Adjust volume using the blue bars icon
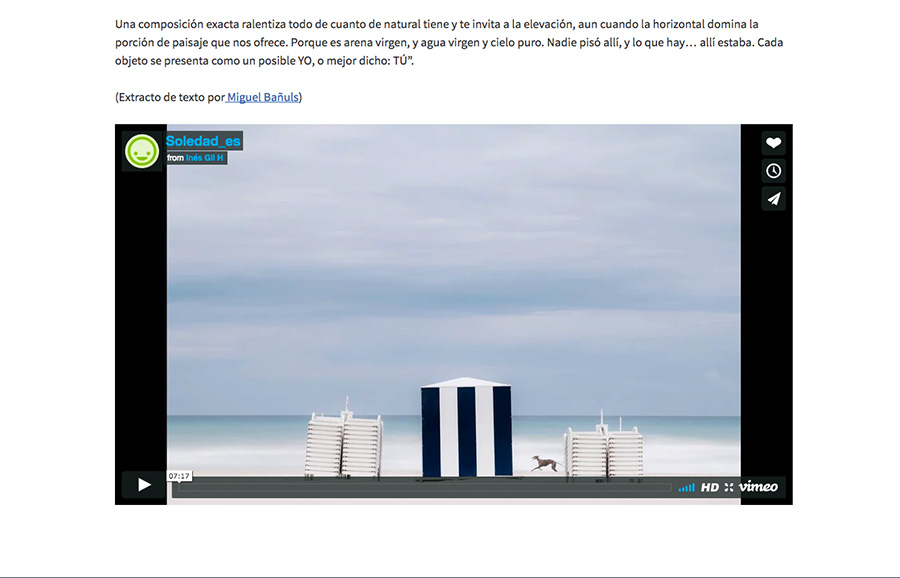Viewport: 900px width, 578px height. point(686,487)
